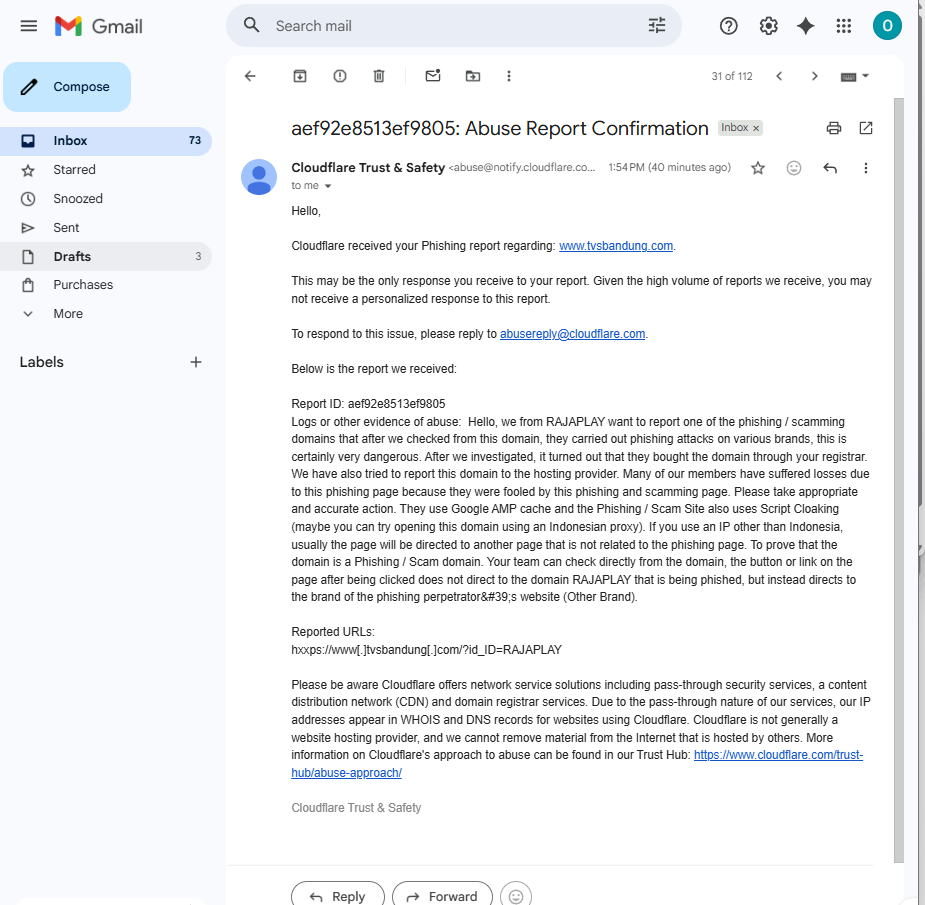The height and width of the screenshot is (905, 925).
Task: Click the reply arrow in header
Action: click(x=830, y=168)
